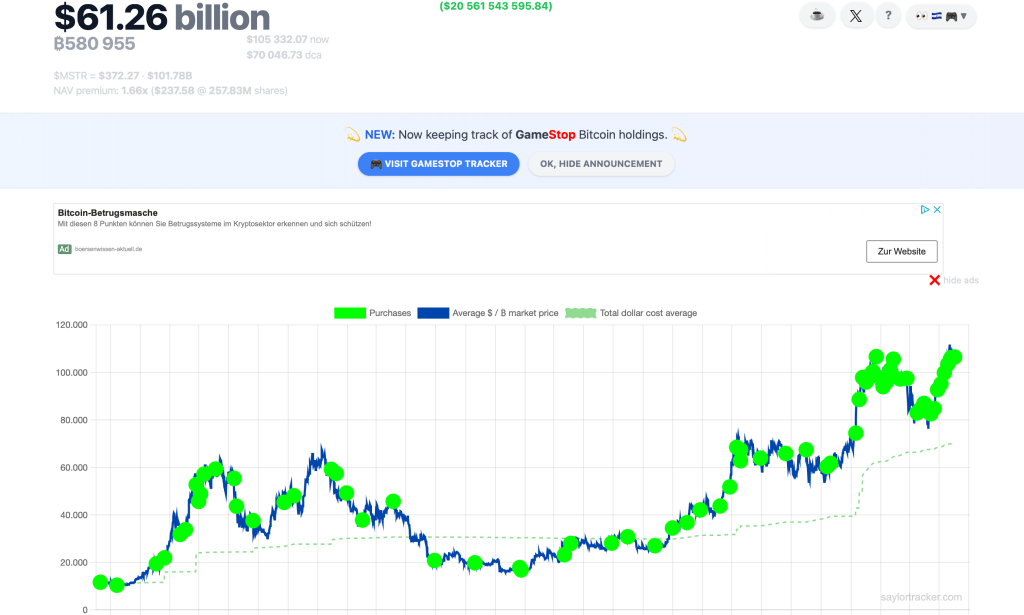Click the 60.000 y-axis label
The width and height of the screenshot is (1024, 615).
74,467
